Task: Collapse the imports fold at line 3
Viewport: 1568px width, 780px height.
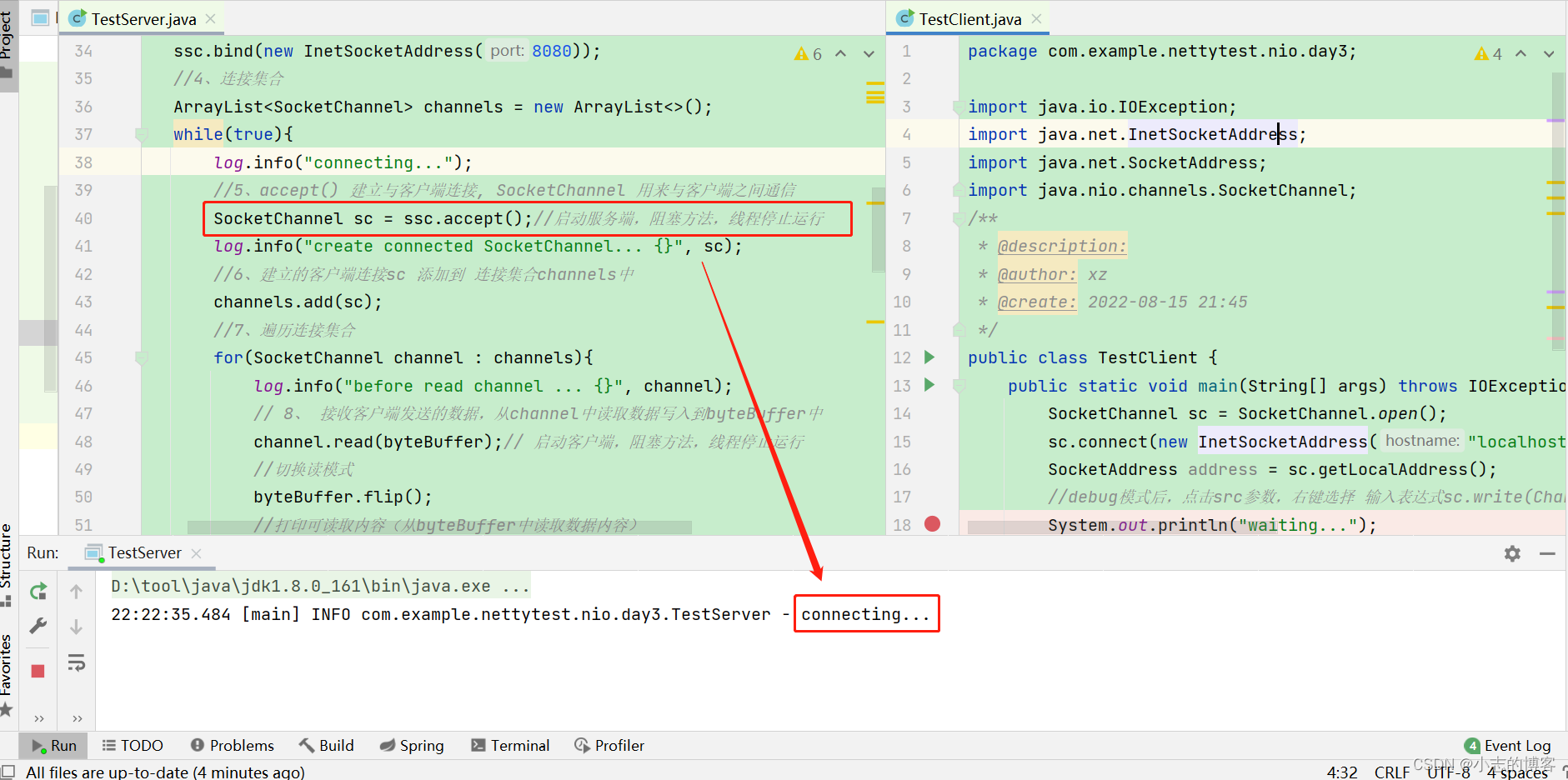Action: coord(959,107)
